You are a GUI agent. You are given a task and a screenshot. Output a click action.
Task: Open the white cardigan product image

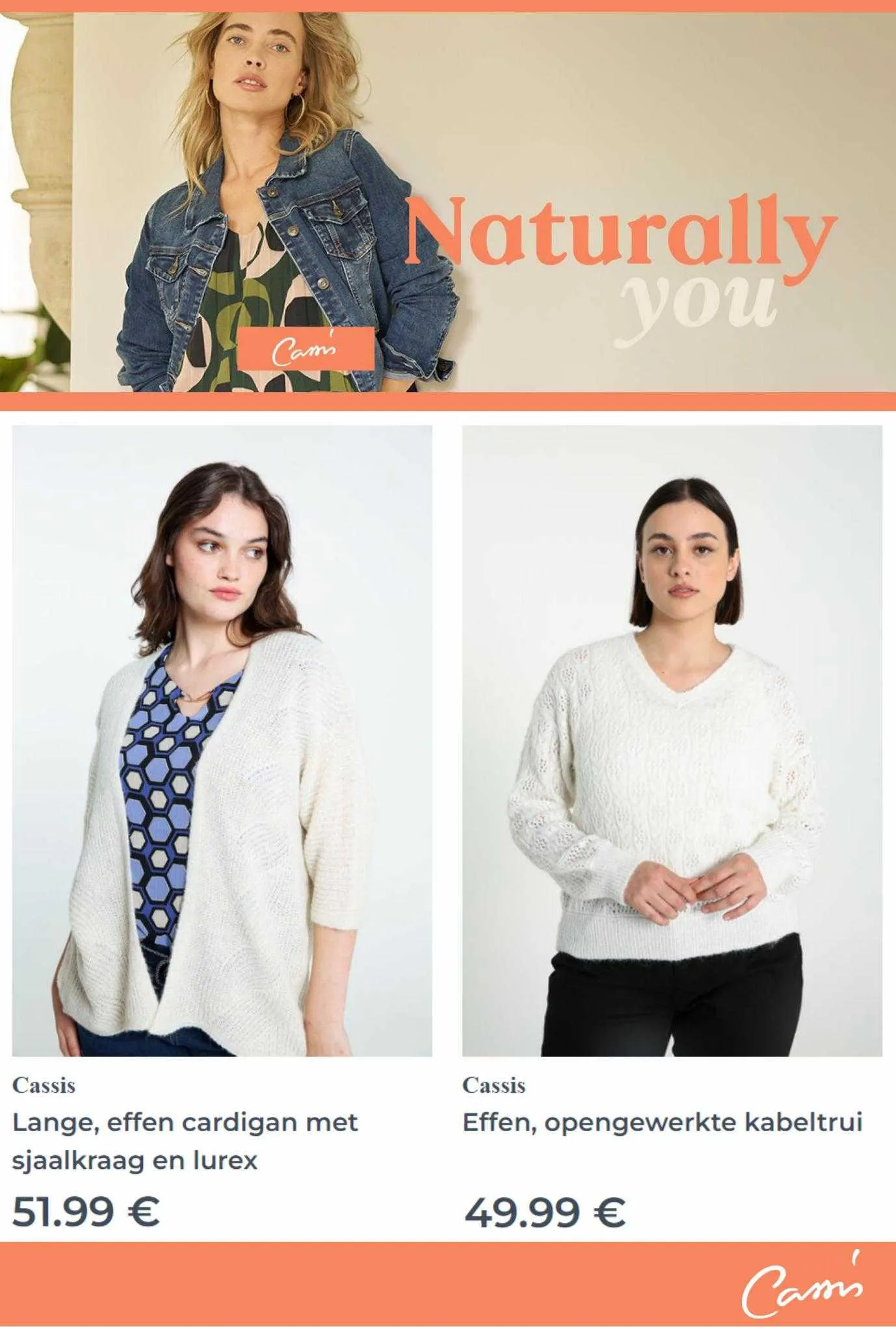[x=222, y=740]
